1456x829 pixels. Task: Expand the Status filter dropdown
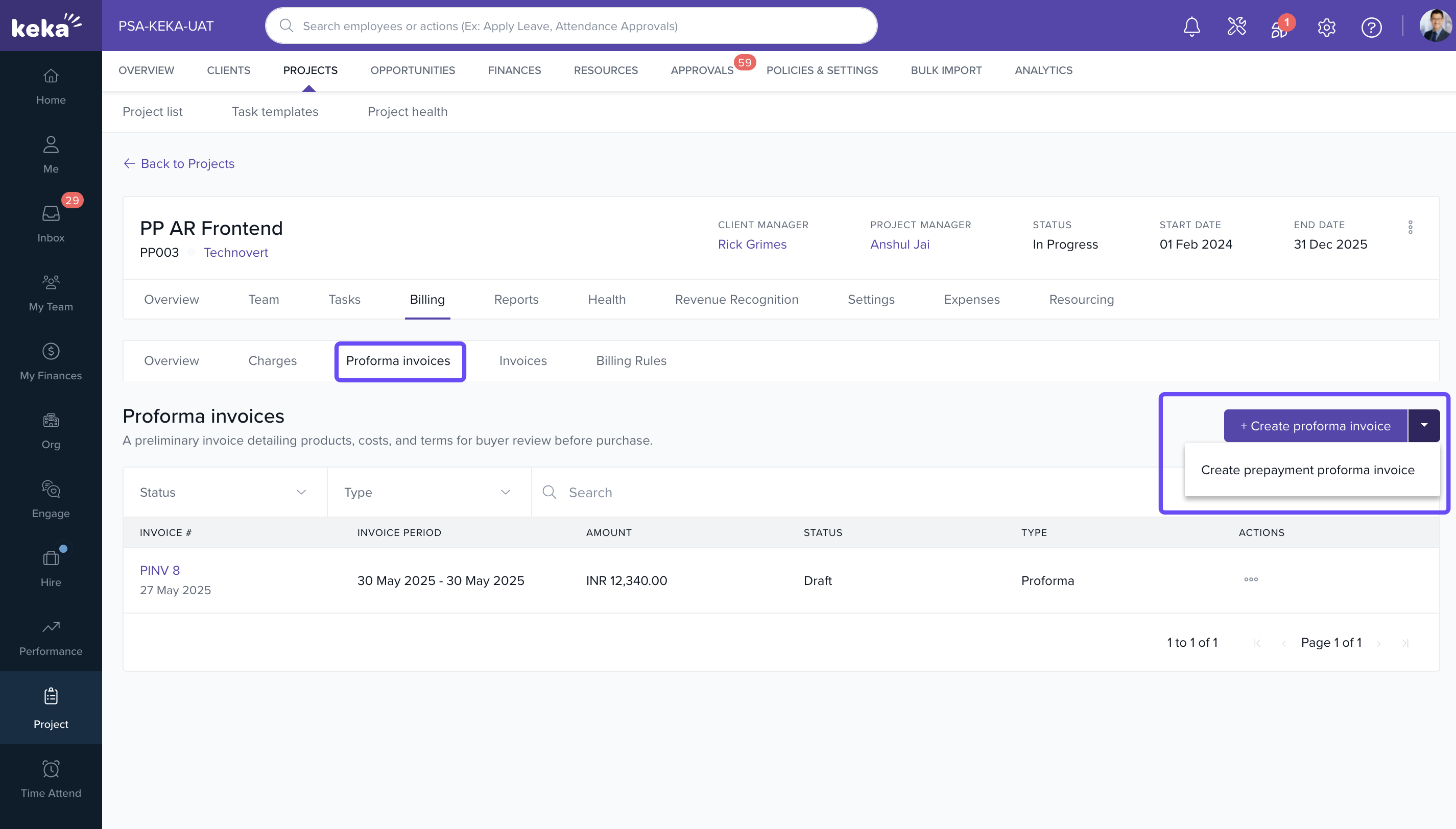tap(224, 493)
